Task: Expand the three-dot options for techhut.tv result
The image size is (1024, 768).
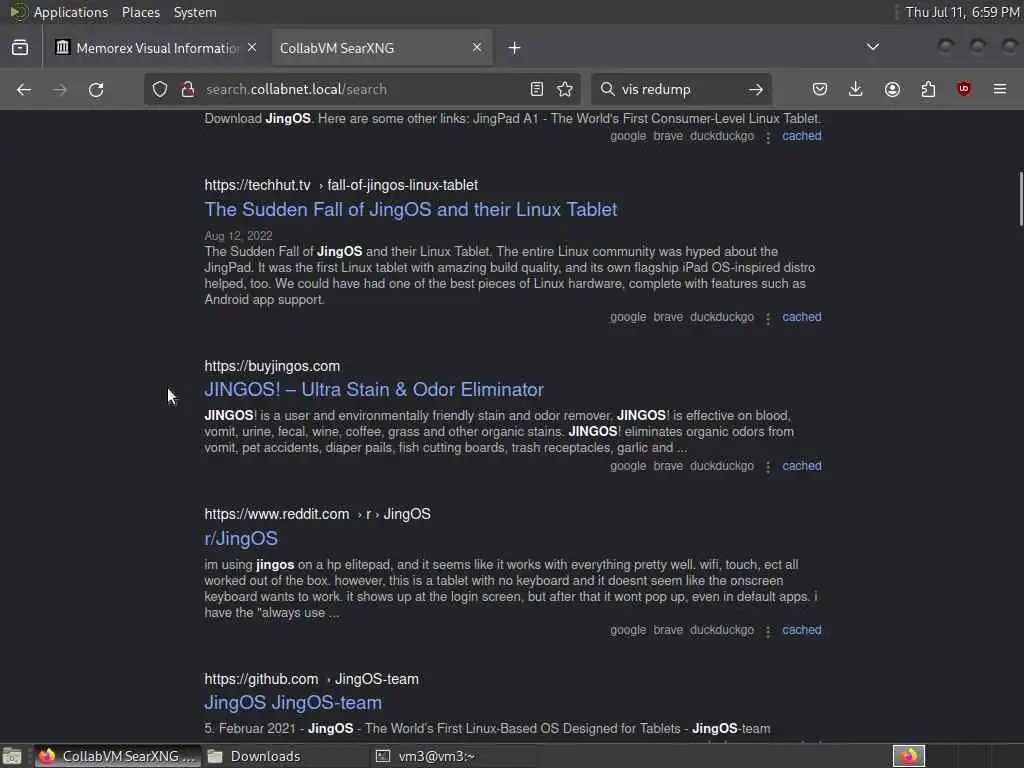Action: [768, 318]
